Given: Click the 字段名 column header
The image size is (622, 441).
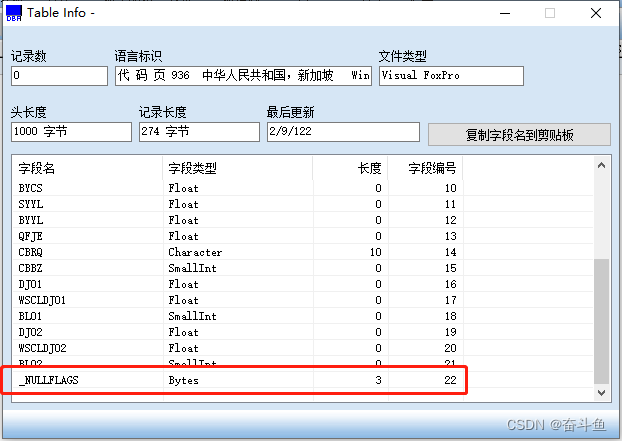Looking at the screenshot, I should coord(87,169).
